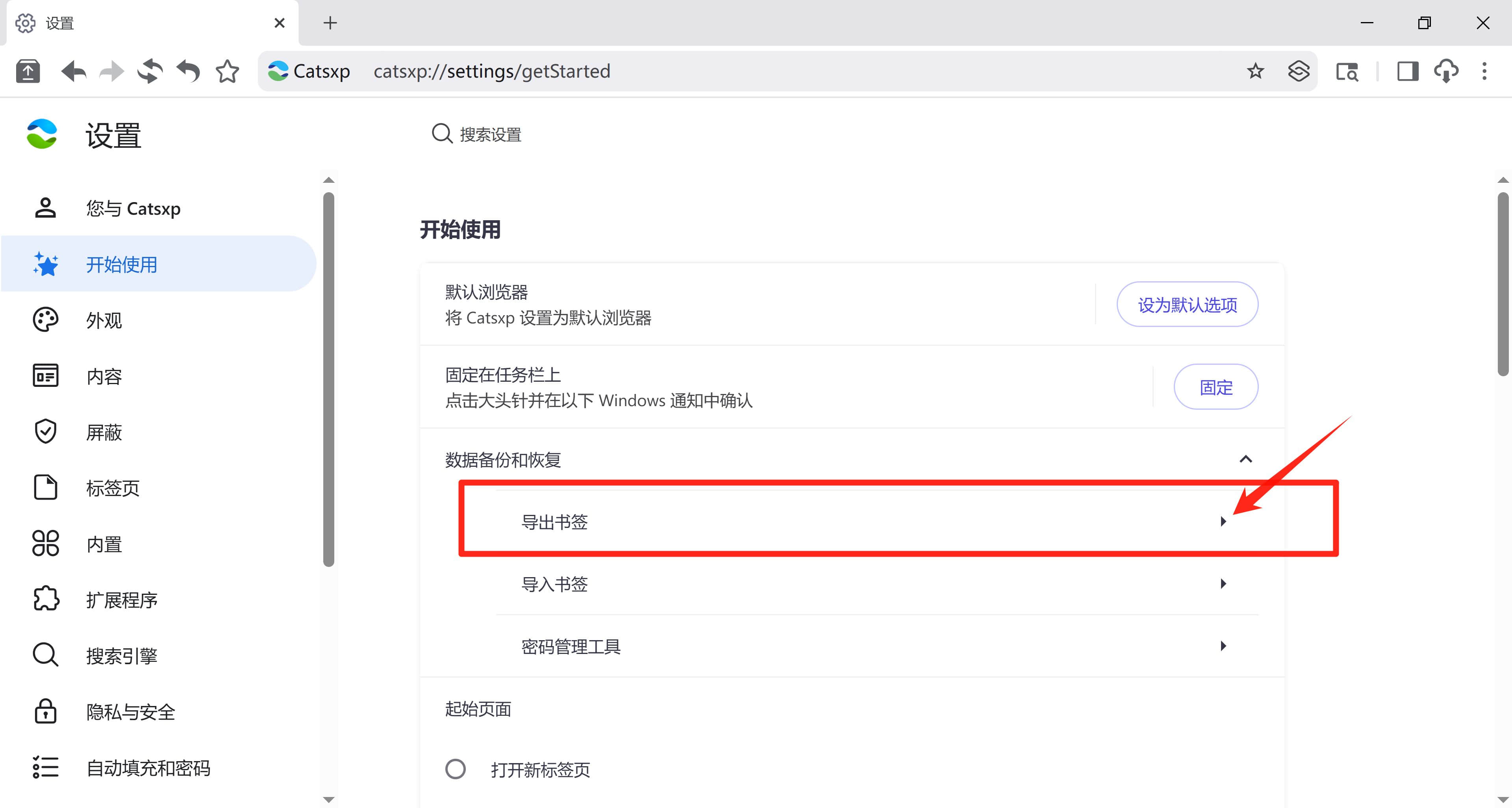Go to 隐私与安全 in sidebar
Screen dimensions: 1512x808
pyautogui.click(x=130, y=712)
